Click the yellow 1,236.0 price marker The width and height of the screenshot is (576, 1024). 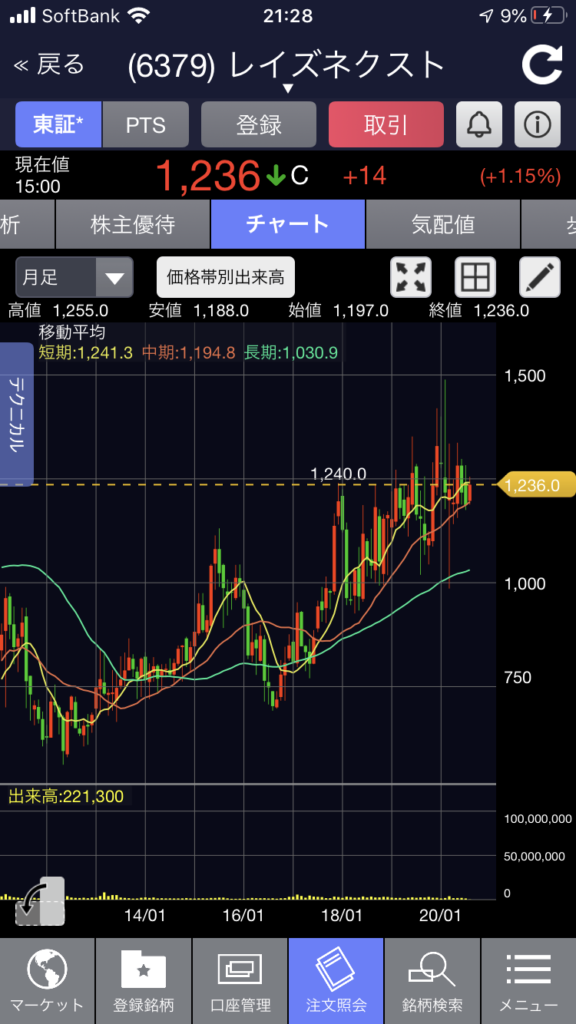536,485
